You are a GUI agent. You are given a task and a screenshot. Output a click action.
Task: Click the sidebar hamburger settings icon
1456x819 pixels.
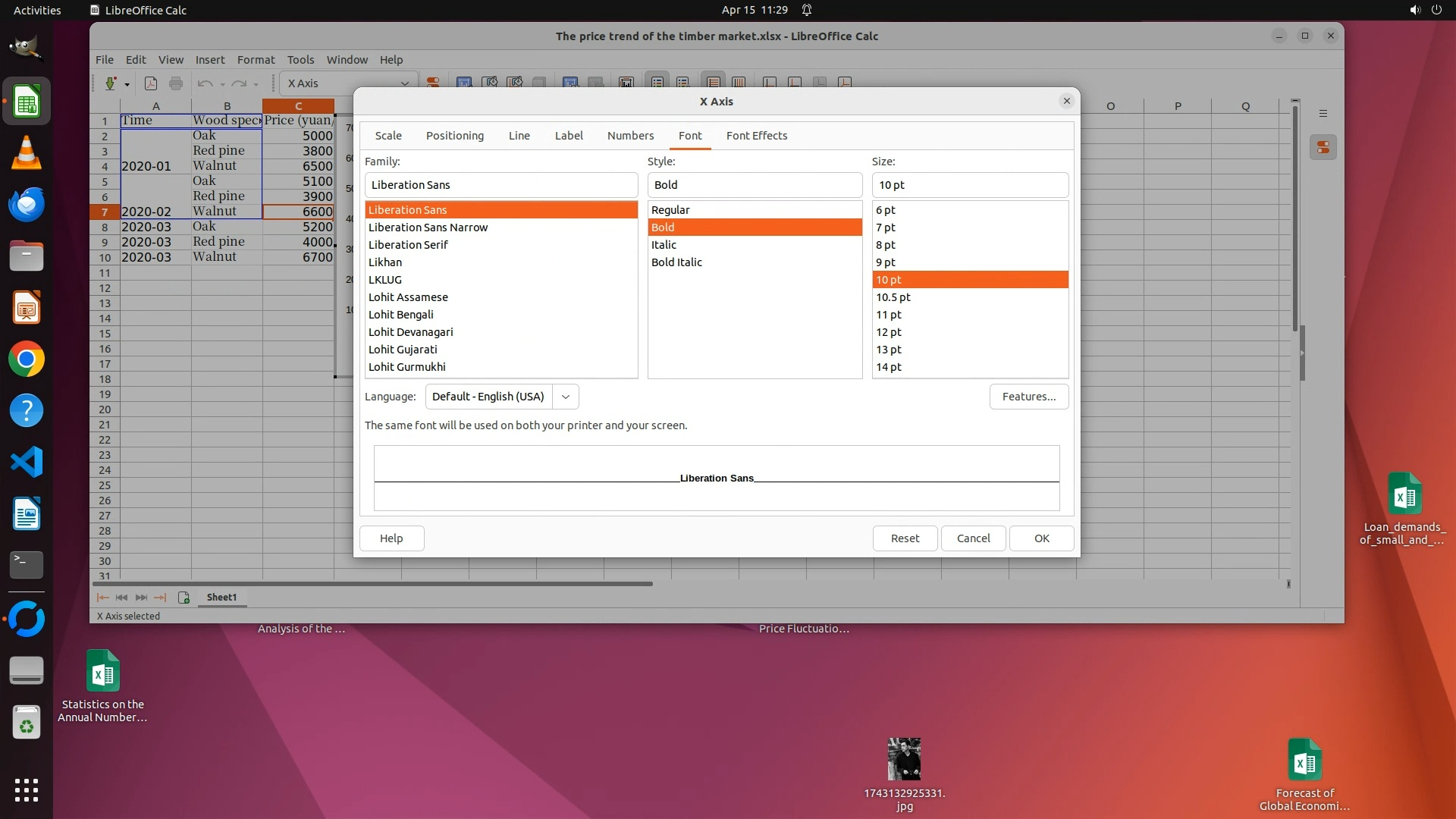(1323, 114)
